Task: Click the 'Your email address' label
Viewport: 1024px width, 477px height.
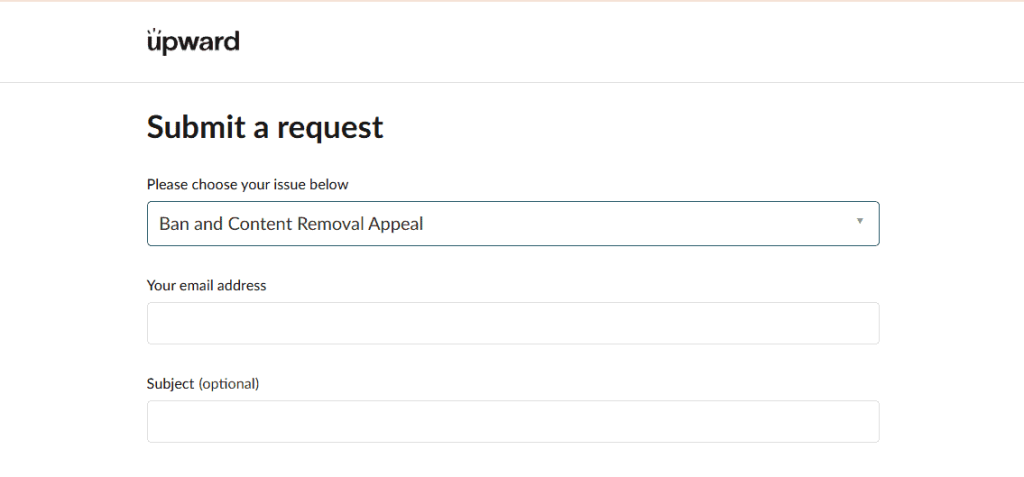Action: click(x=206, y=285)
